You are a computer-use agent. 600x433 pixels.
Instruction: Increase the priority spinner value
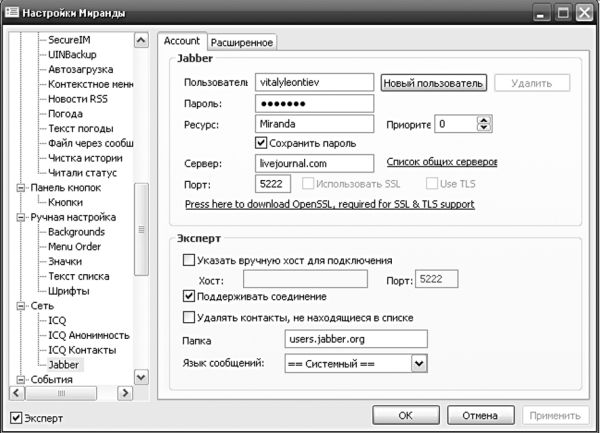(x=485, y=119)
